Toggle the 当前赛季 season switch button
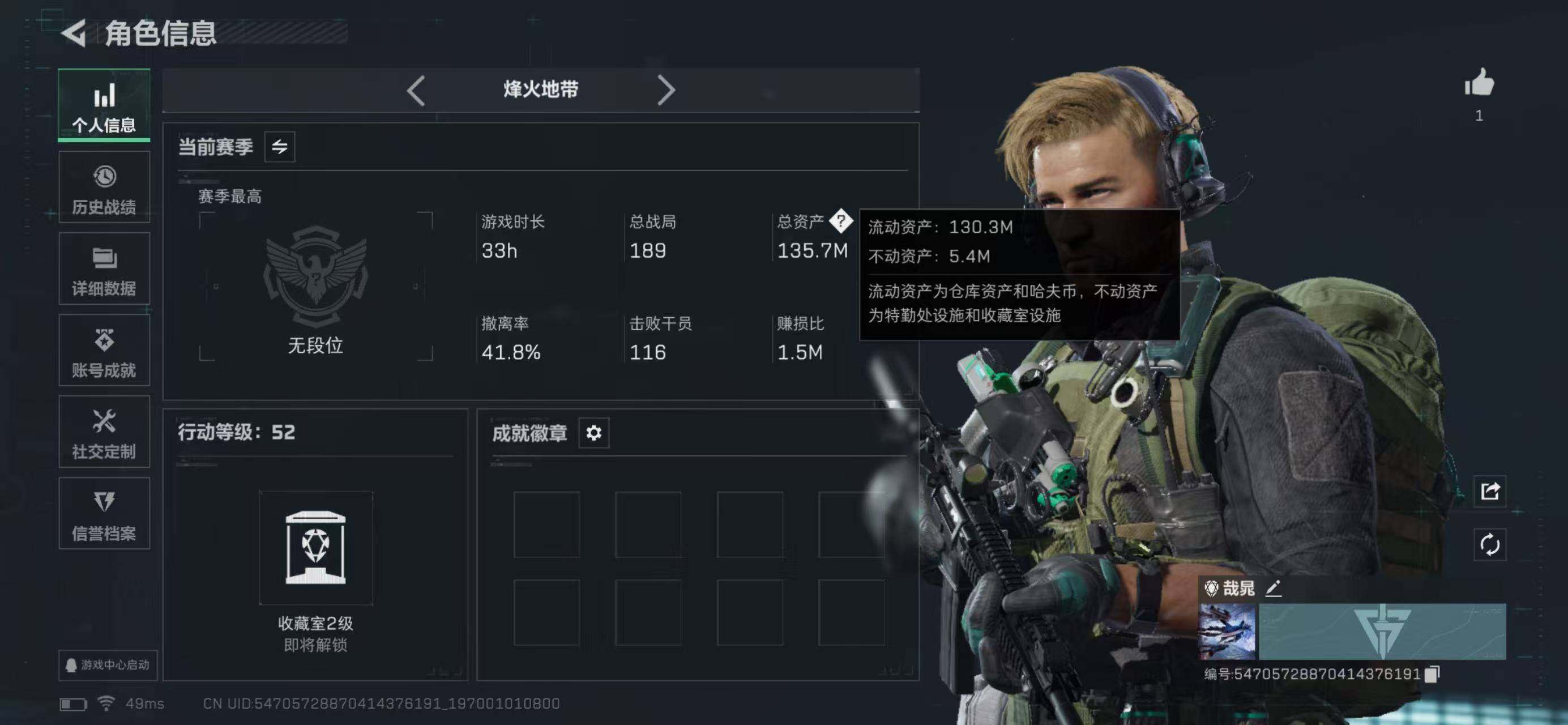The height and width of the screenshot is (725, 1568). tap(279, 147)
